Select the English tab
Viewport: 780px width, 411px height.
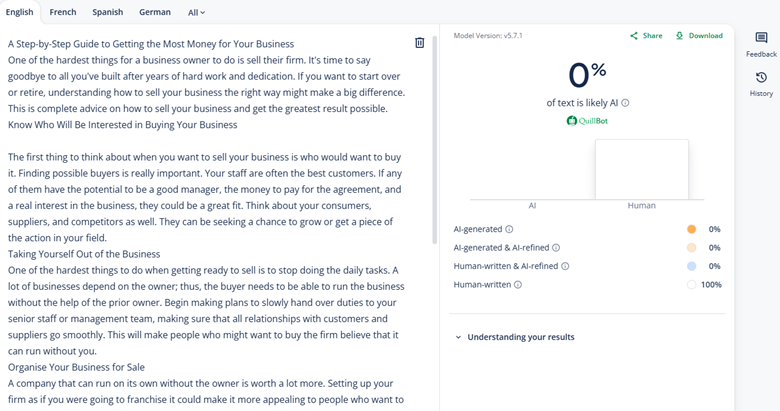click(x=19, y=13)
